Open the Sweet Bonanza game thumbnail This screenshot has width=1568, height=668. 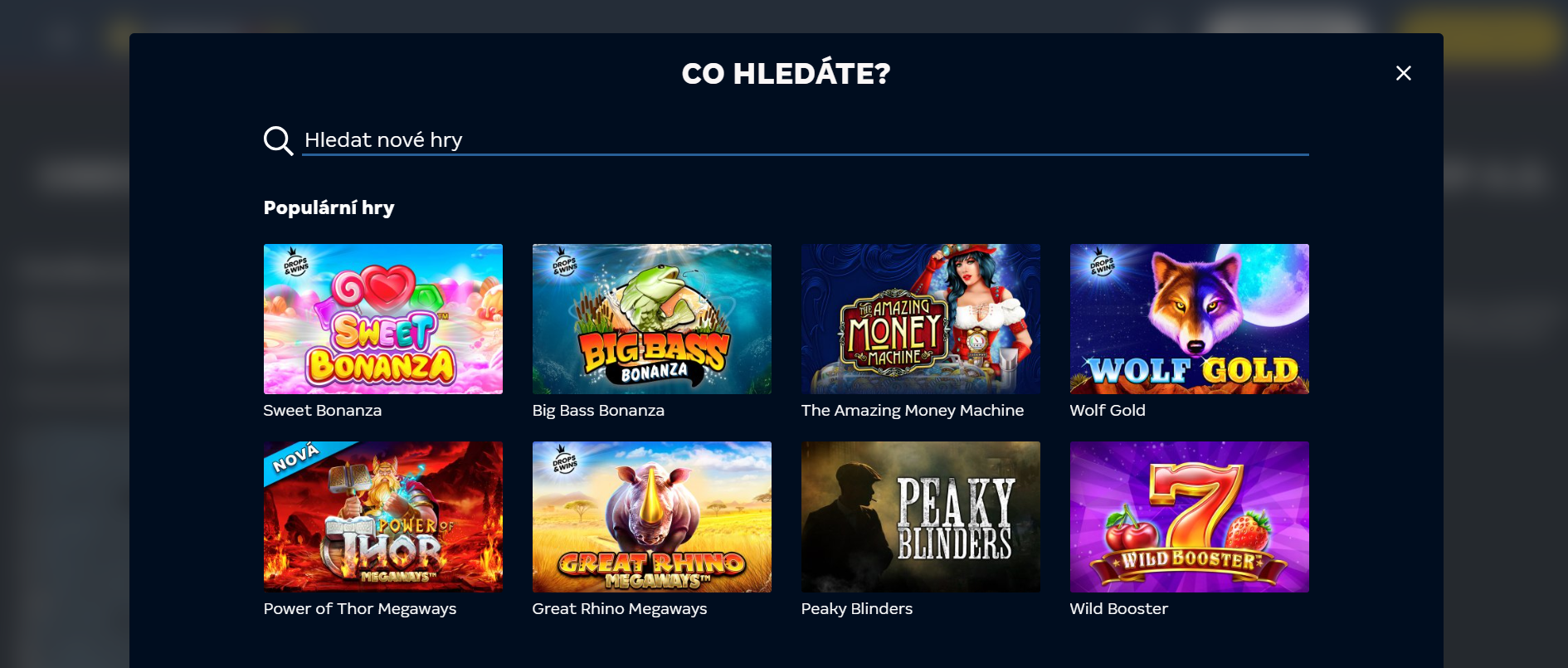tap(382, 319)
